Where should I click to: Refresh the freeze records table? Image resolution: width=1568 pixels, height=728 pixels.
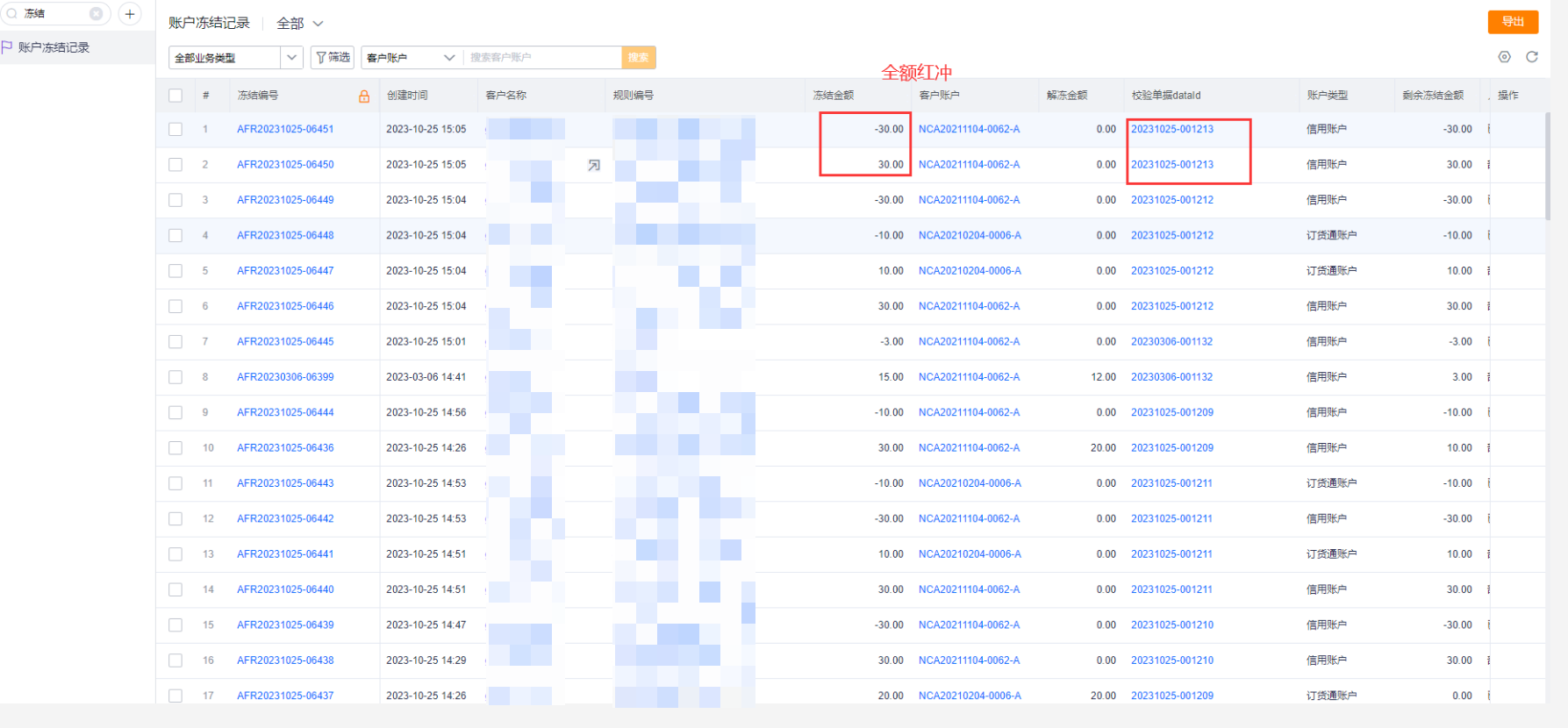[x=1532, y=57]
